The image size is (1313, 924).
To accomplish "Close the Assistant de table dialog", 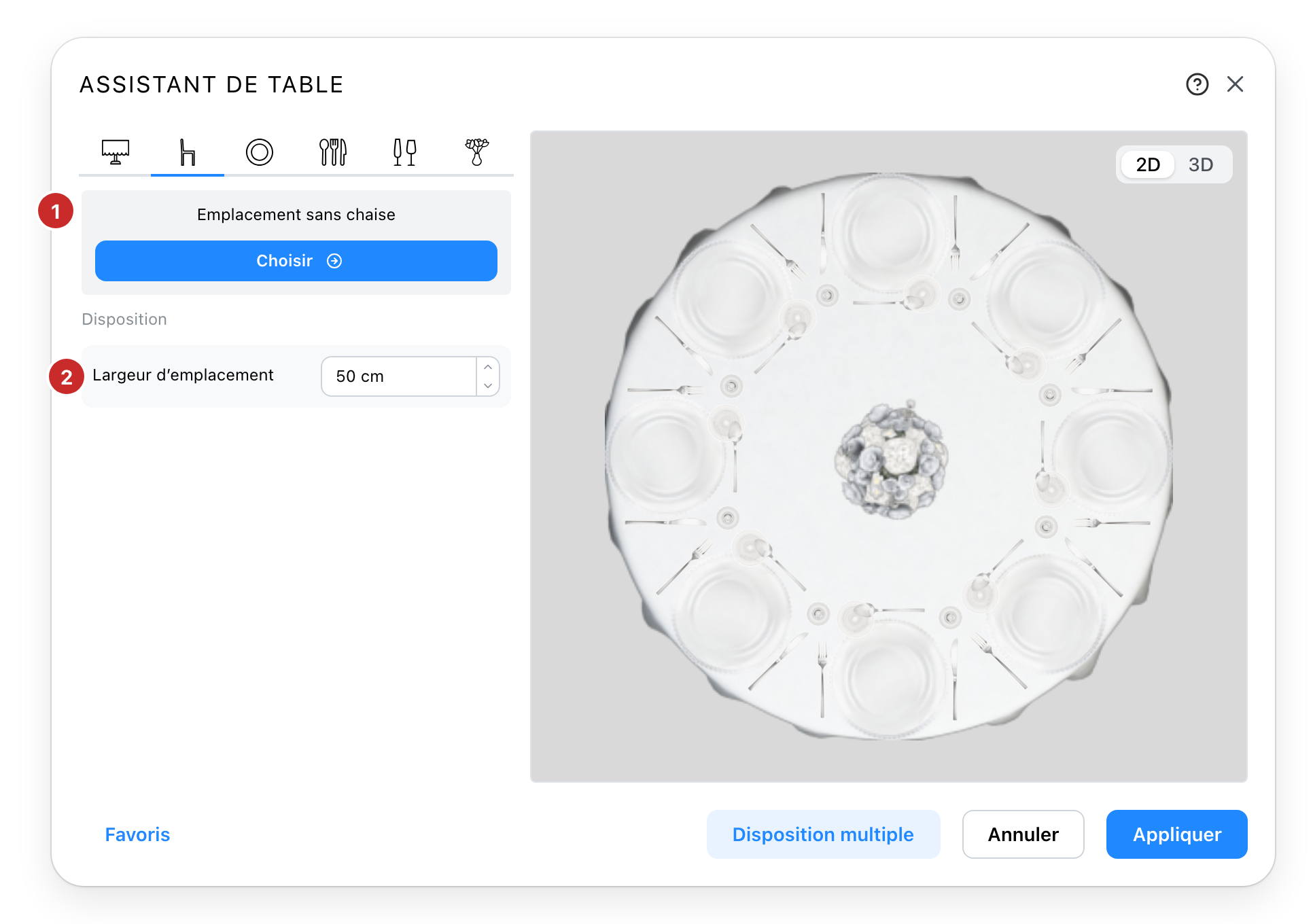I will [x=1236, y=84].
